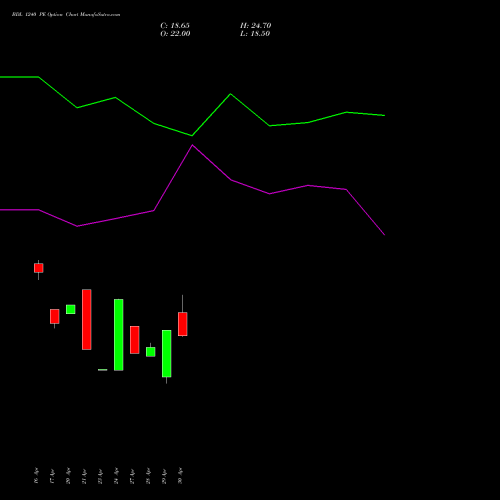Image resolution: width=500 pixels, height=500 pixels.
Task: Click the tall red candle for 21 Apr
Action: 87,319
